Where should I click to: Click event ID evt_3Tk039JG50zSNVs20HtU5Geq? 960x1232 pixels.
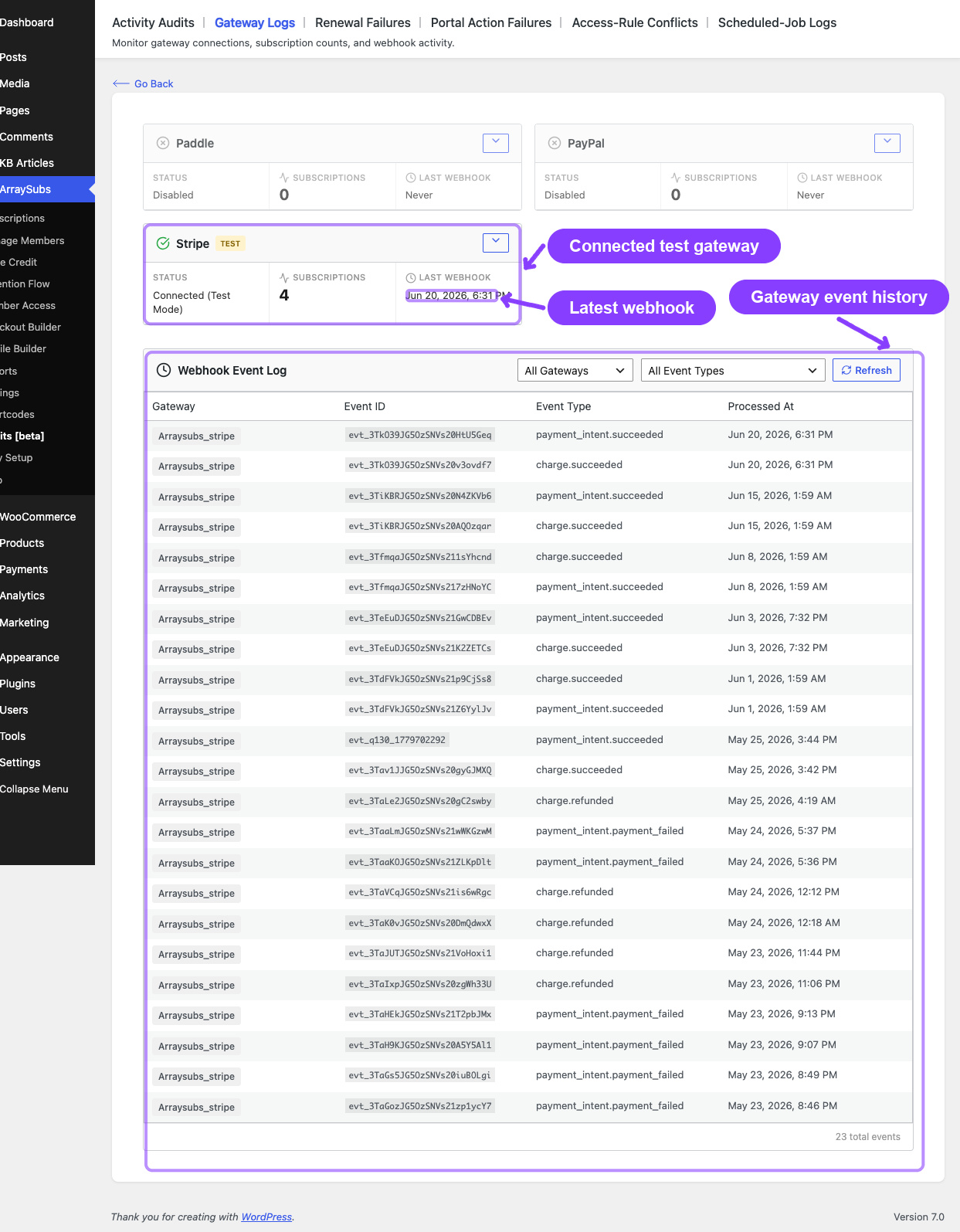(x=420, y=435)
